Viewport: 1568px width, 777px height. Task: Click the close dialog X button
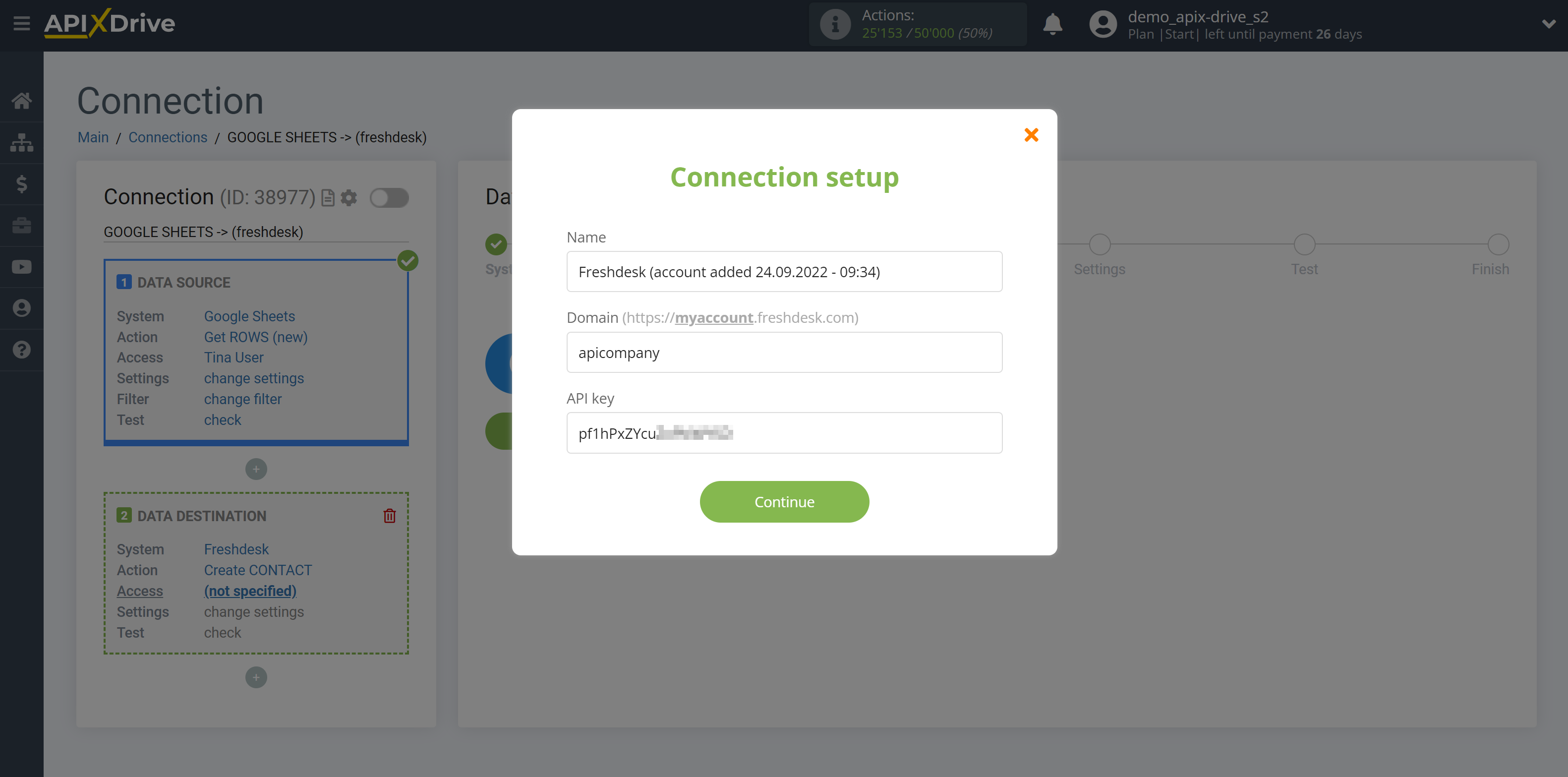1029,135
